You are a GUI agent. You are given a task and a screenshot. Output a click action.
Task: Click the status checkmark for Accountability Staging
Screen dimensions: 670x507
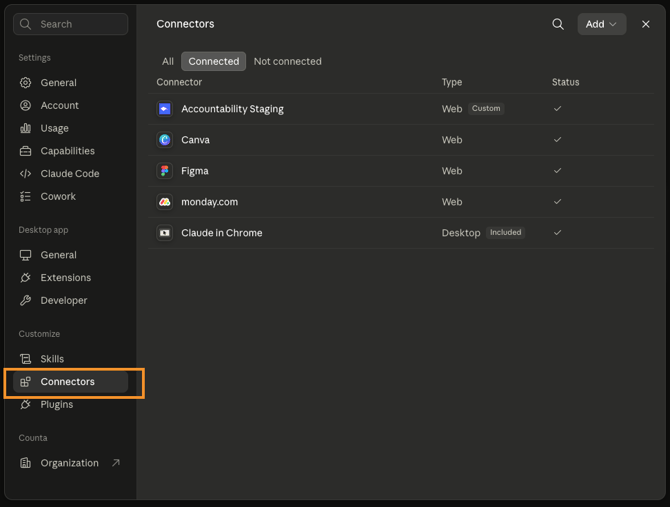pyautogui.click(x=557, y=108)
